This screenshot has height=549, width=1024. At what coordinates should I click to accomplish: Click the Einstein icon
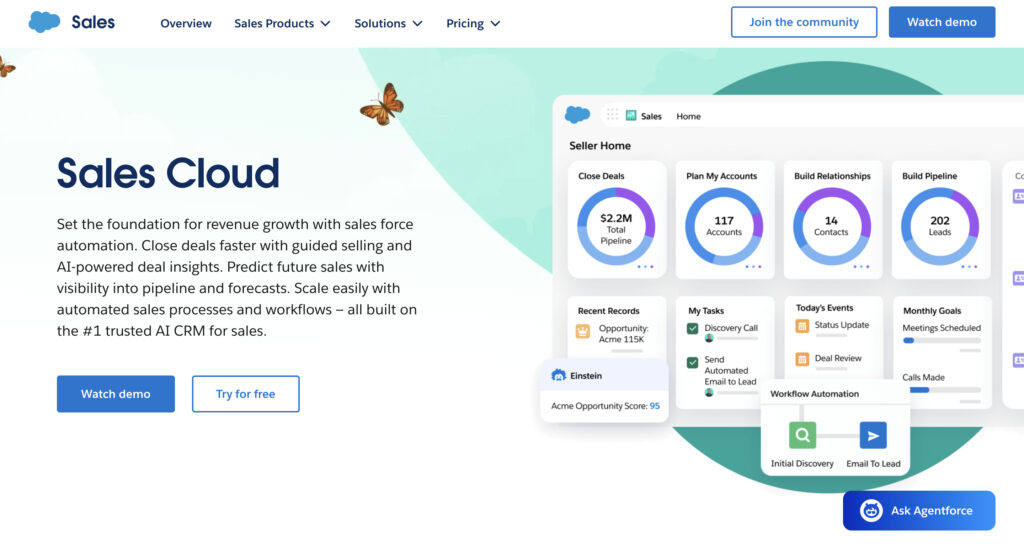tap(558, 375)
